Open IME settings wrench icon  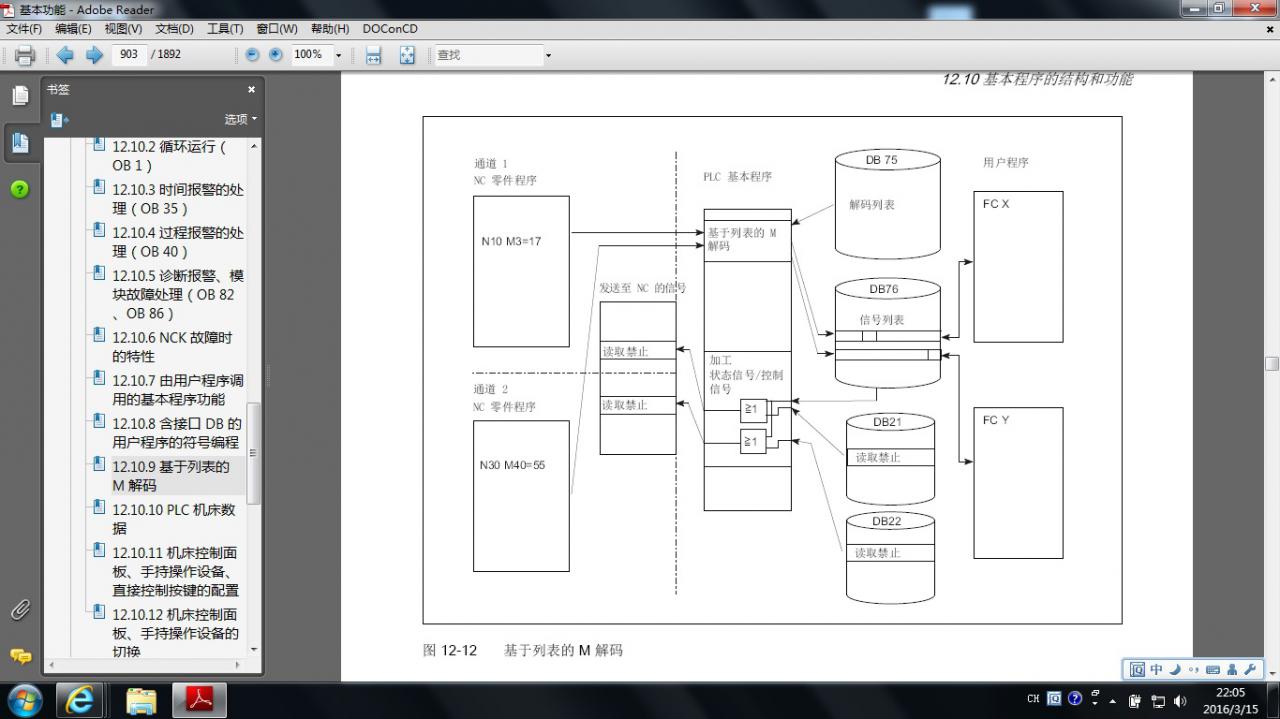point(1250,670)
